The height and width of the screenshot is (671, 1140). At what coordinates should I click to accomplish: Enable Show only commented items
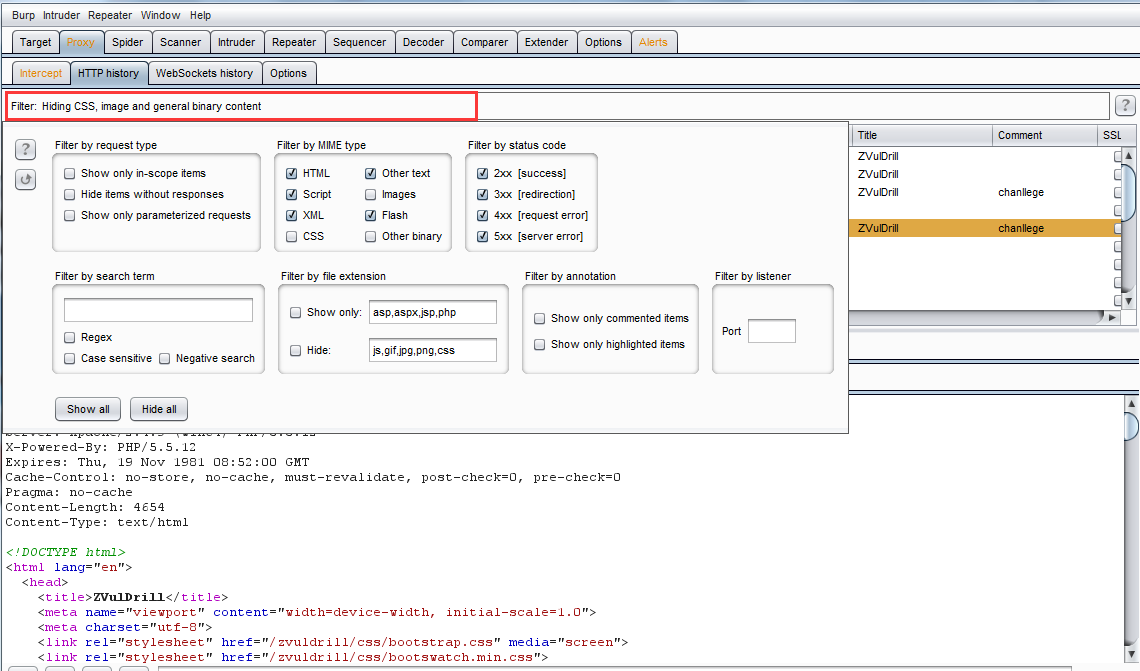point(539,318)
